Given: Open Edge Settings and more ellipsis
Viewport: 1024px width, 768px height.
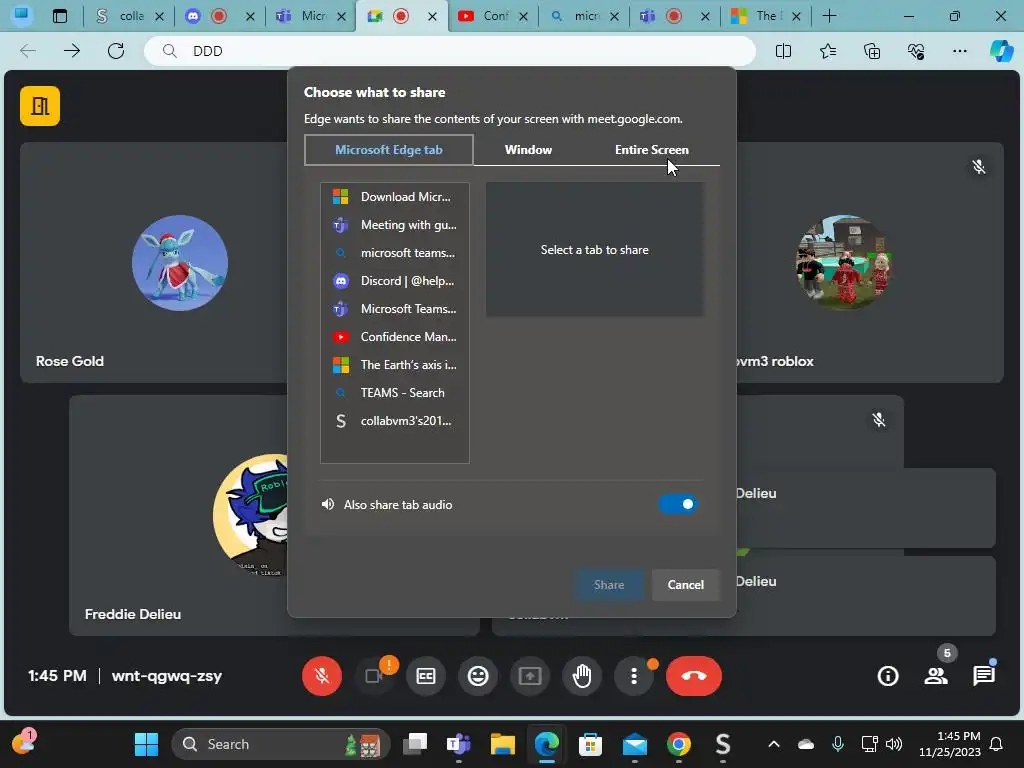Looking at the screenshot, I should (959, 51).
